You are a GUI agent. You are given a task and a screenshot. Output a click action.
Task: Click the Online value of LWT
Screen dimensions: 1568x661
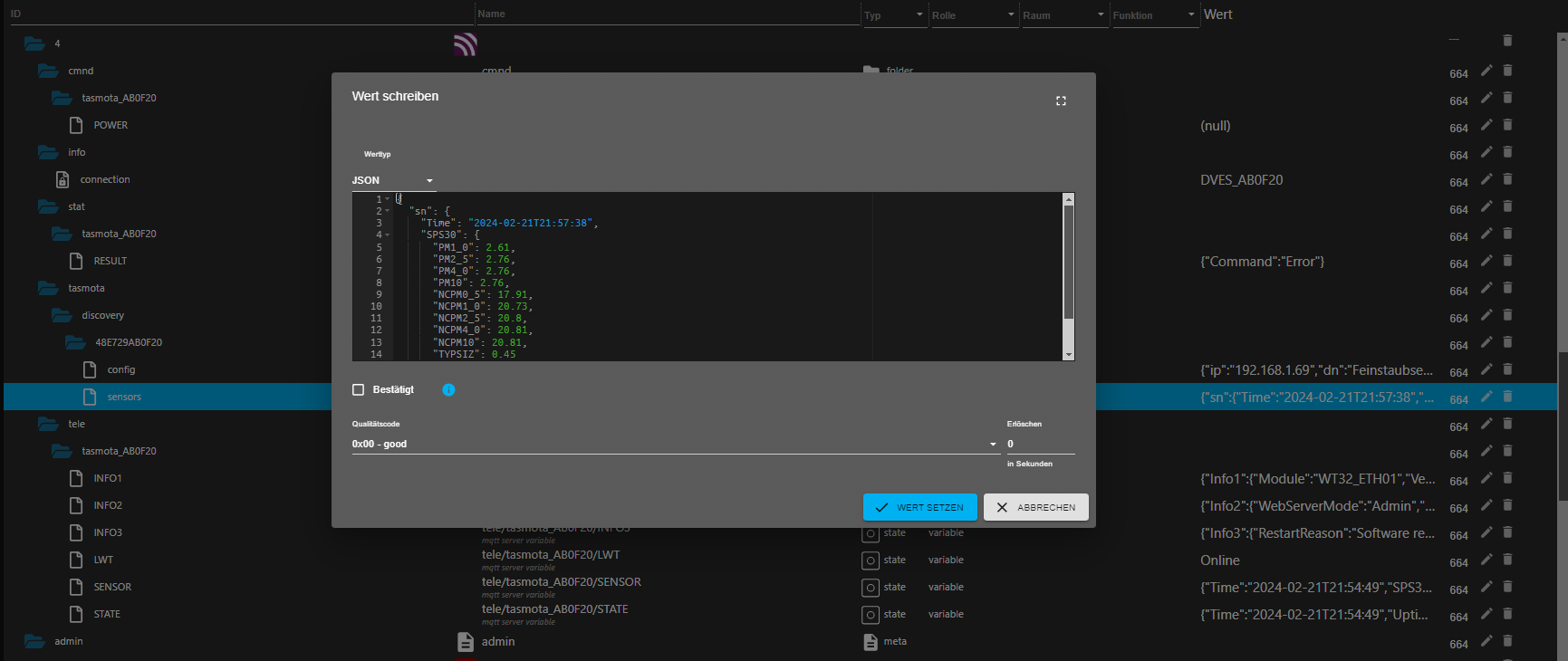1220,560
